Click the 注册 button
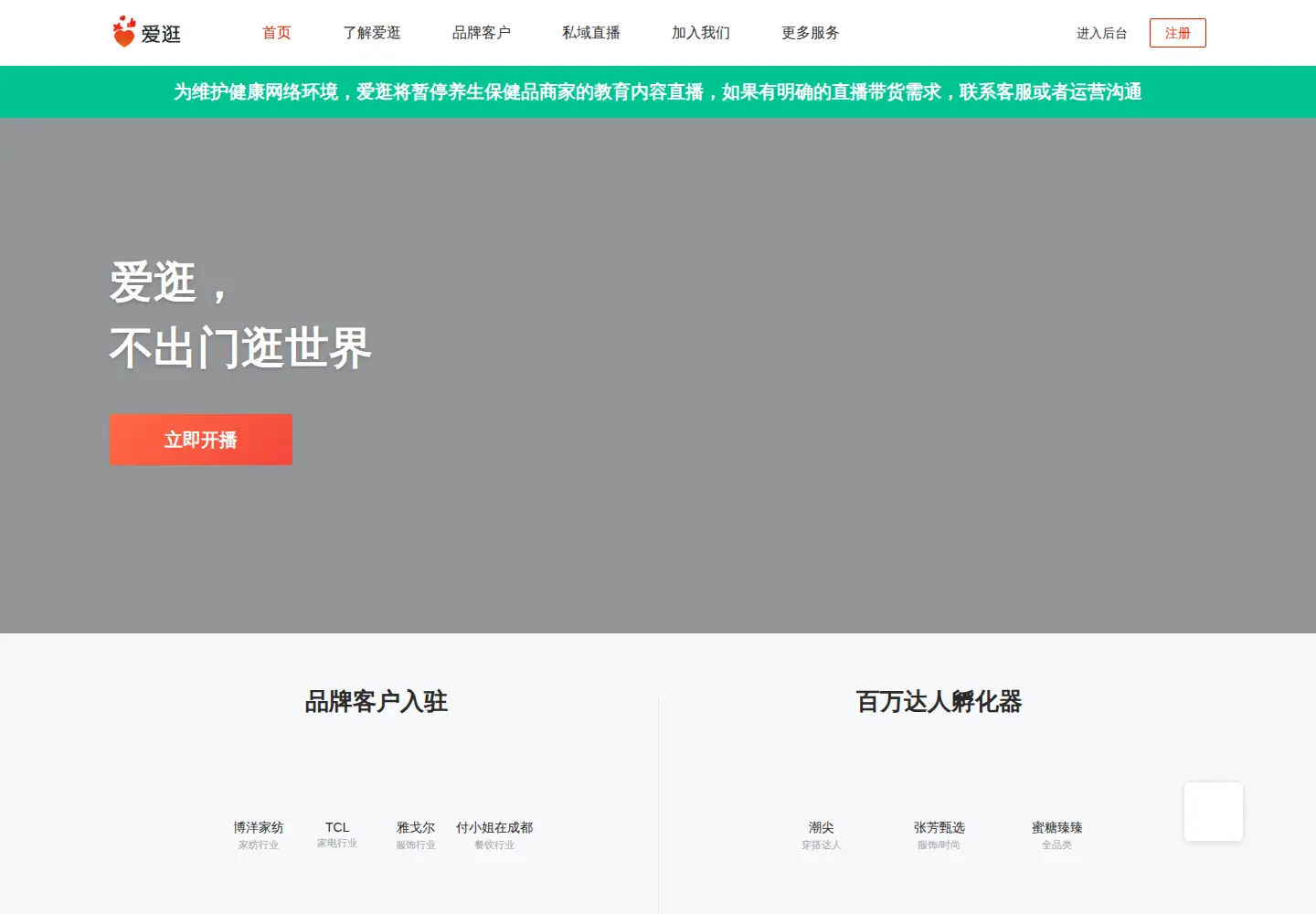The width and height of the screenshot is (1316, 914). (x=1178, y=33)
